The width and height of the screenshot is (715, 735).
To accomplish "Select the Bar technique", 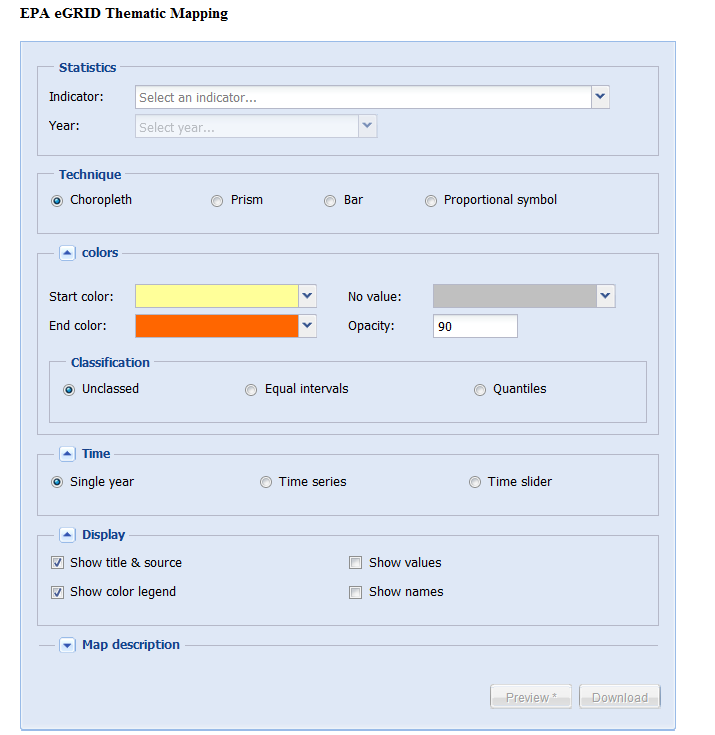I will point(330,201).
